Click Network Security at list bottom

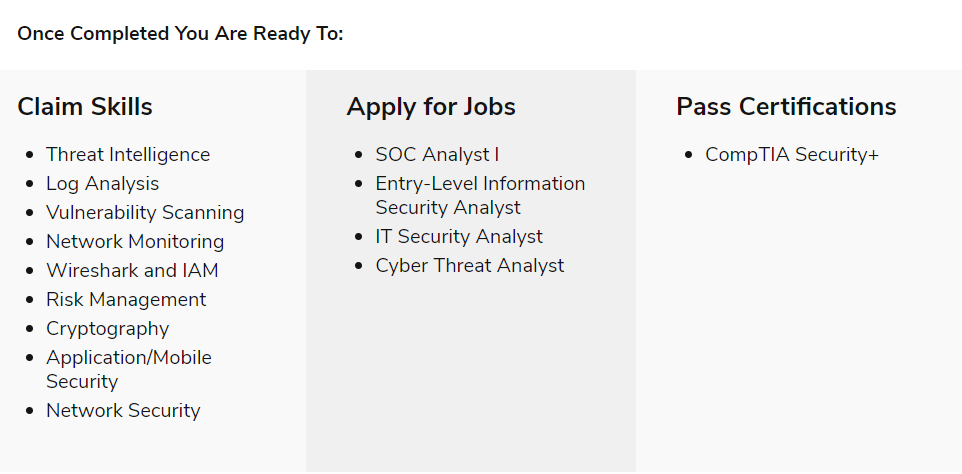click(x=123, y=410)
